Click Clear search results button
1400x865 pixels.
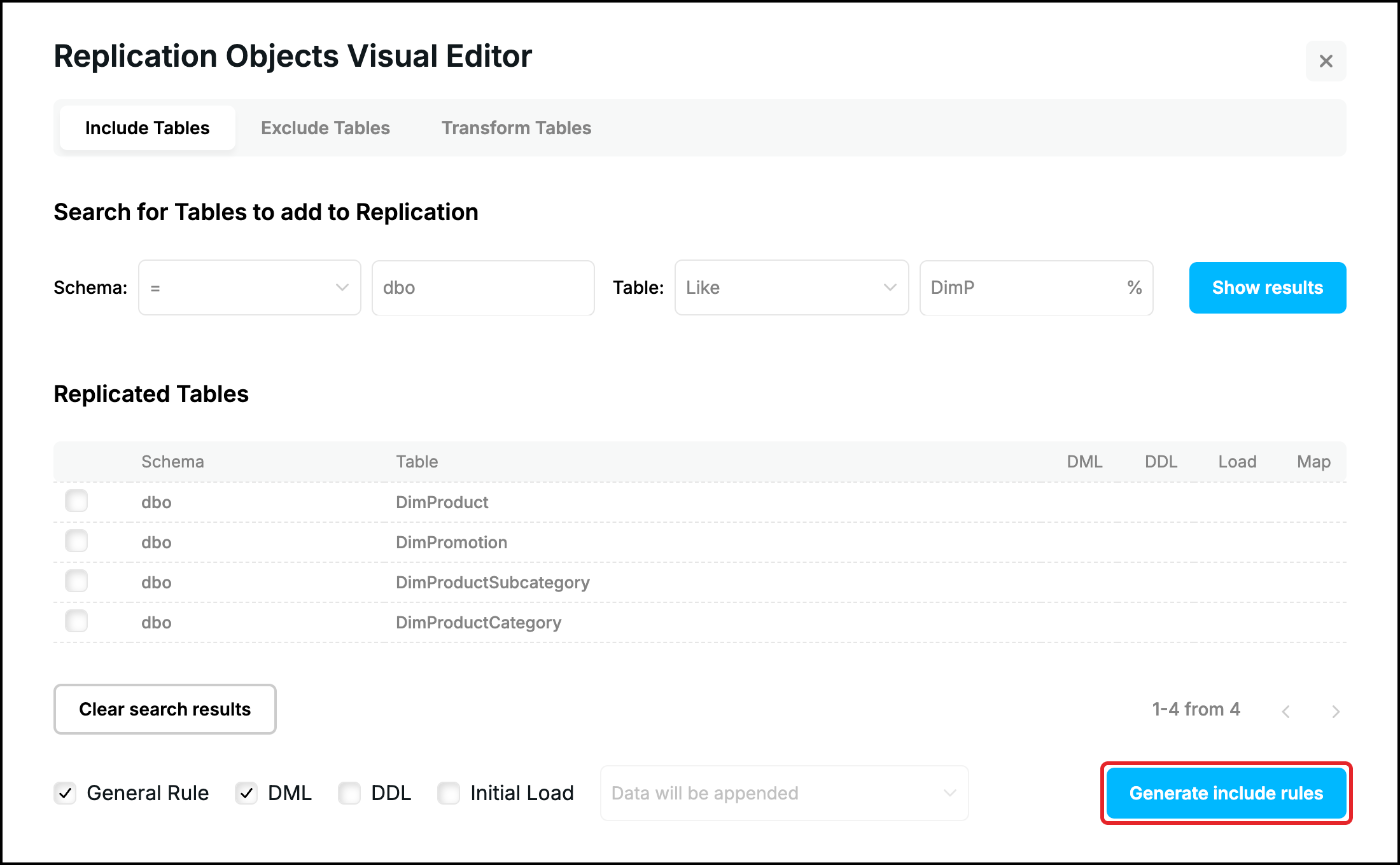pyautogui.click(x=165, y=709)
